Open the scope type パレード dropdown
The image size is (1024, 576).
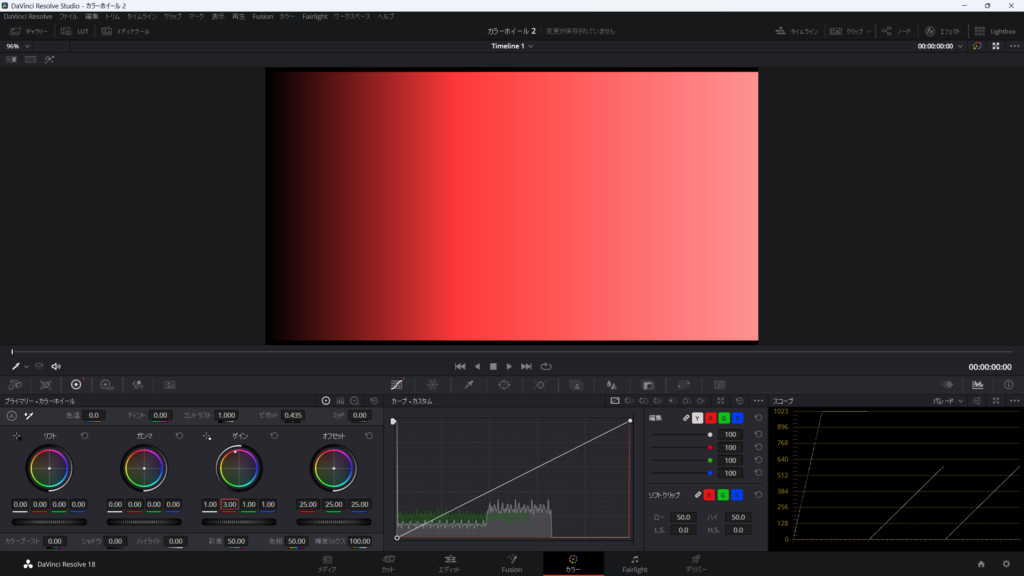tap(948, 401)
